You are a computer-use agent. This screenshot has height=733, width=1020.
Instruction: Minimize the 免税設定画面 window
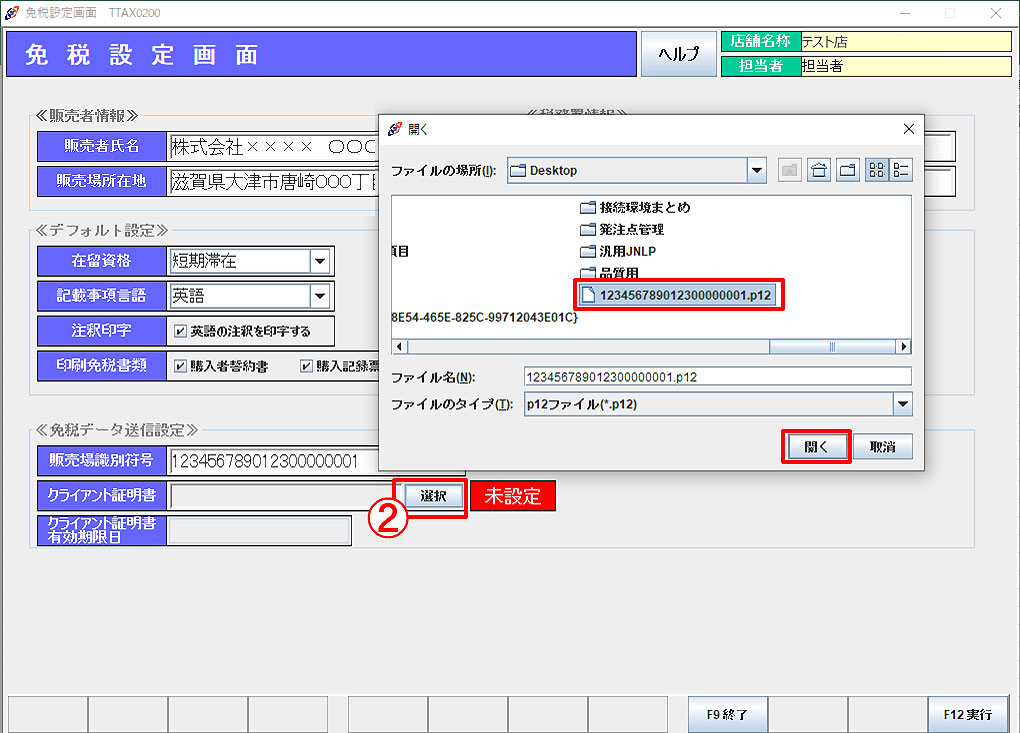[x=905, y=12]
